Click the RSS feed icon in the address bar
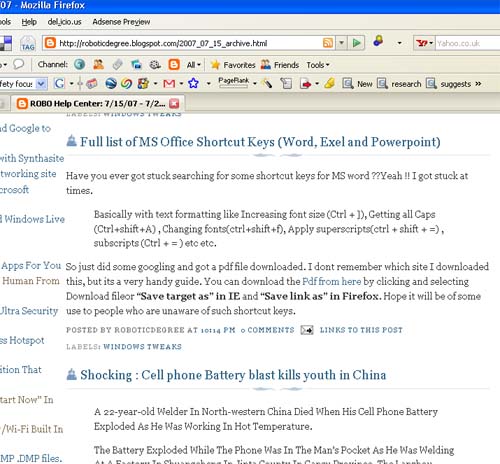Screen dimensions: 500x464 [x=328, y=43]
